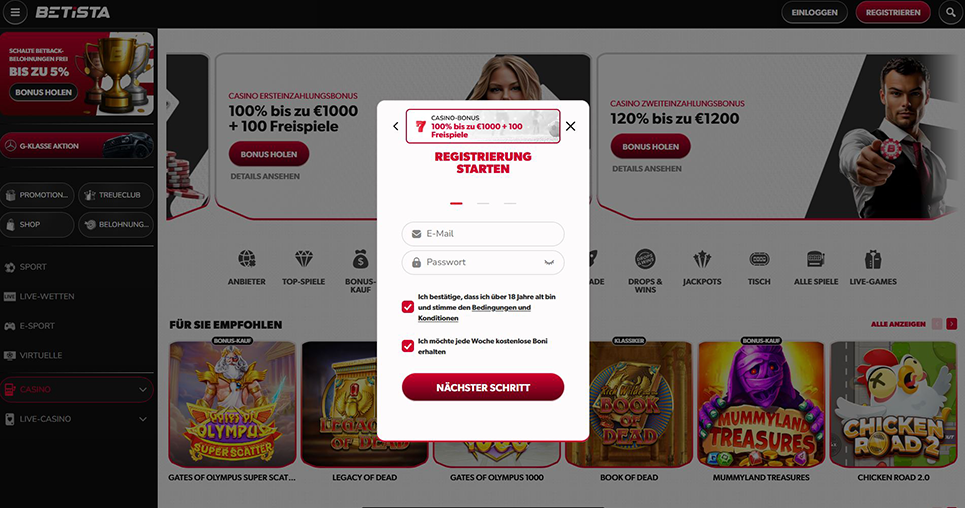965x508 pixels.
Task: Open the Anbieter category icon
Action: [247, 259]
